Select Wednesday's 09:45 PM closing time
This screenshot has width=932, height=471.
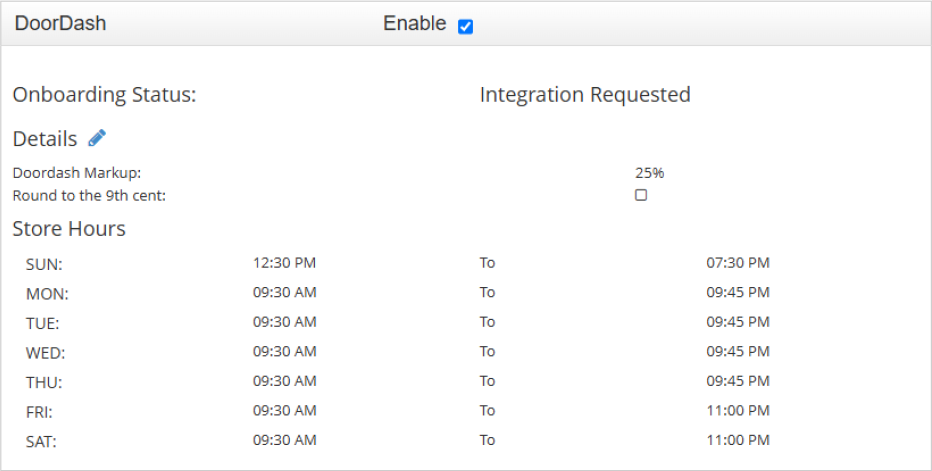[x=738, y=351]
